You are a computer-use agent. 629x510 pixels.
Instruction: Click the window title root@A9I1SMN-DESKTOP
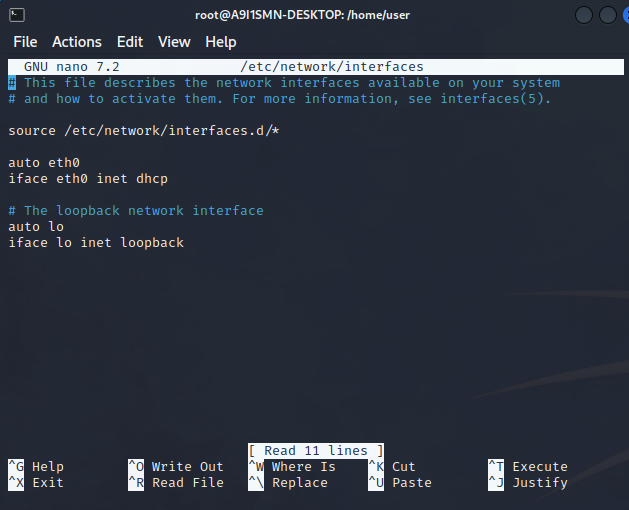(302, 15)
